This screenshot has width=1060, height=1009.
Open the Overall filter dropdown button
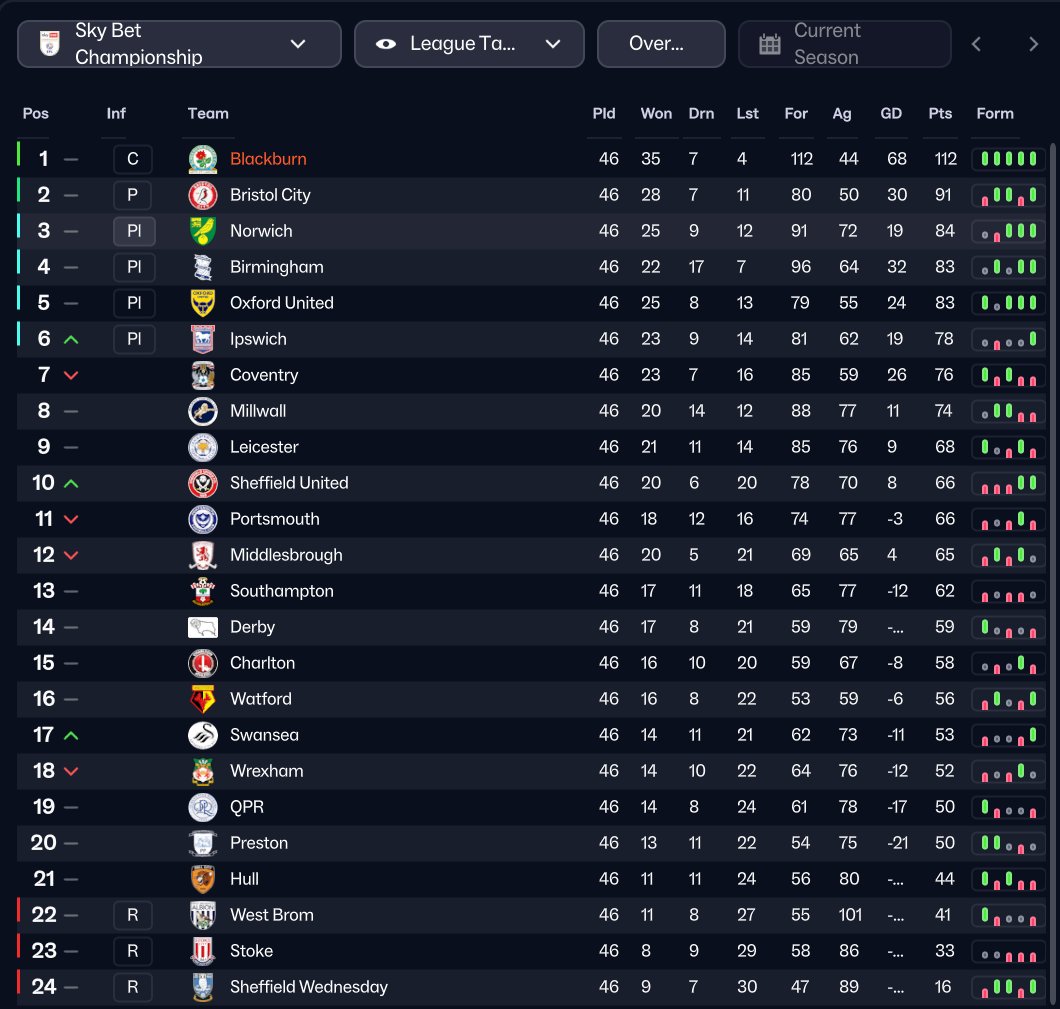coord(661,44)
